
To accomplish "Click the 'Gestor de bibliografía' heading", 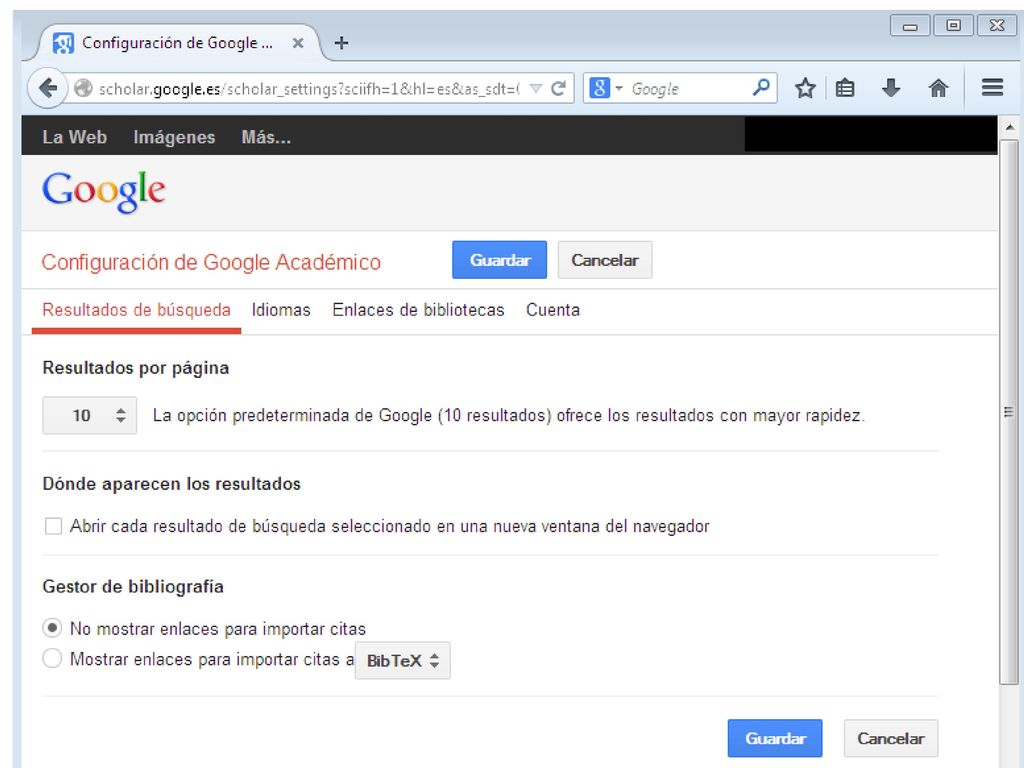I will tap(133, 587).
